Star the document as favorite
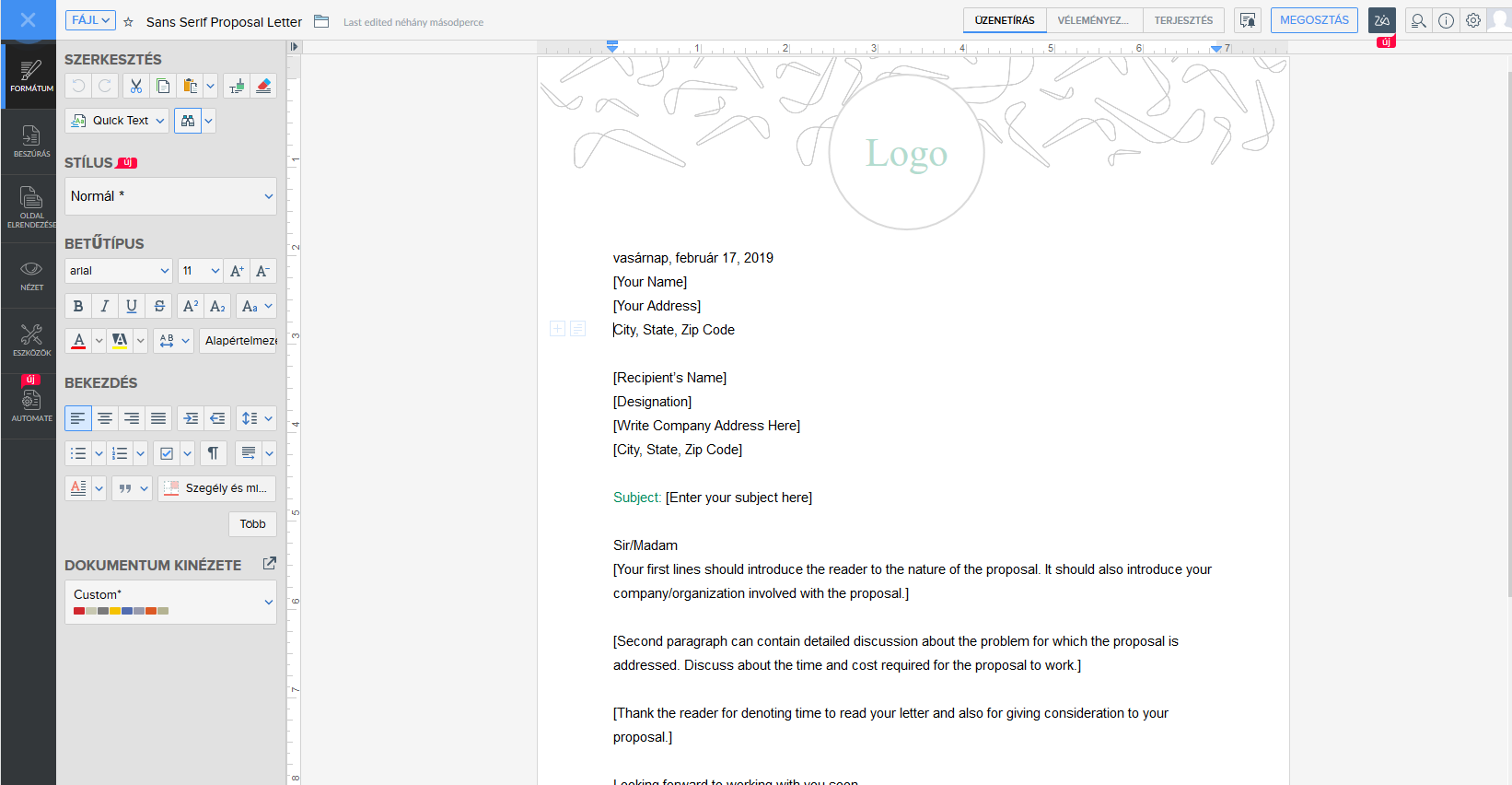This screenshot has width=1512, height=785. coord(129,22)
